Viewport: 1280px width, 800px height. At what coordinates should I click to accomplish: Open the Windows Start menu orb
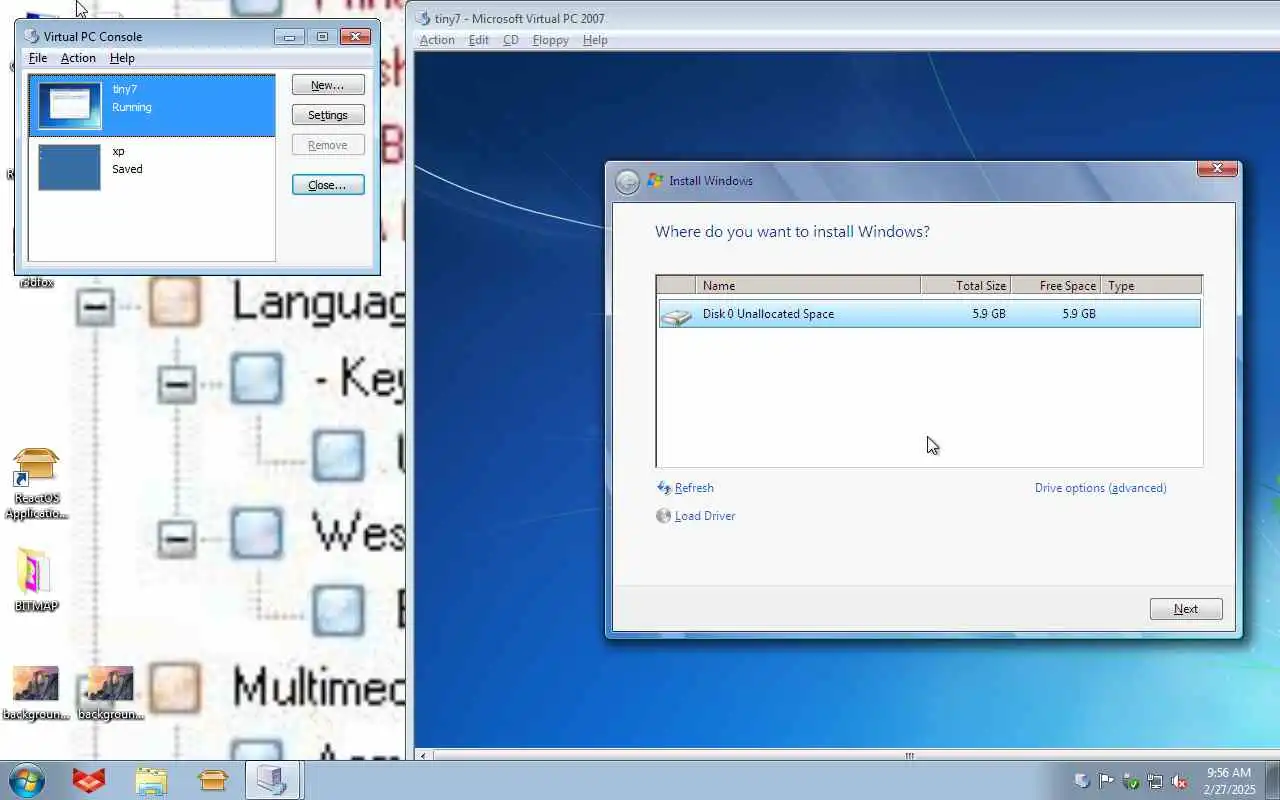click(x=27, y=780)
